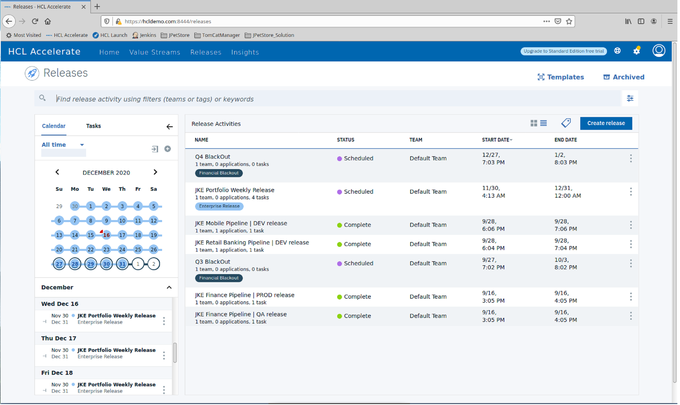The width and height of the screenshot is (680, 405).
Task: Click the calendar circular settings icon
Action: [167, 149]
